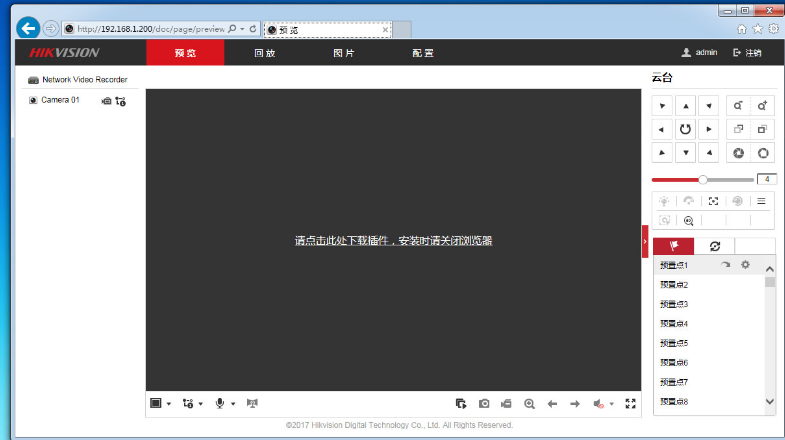Viewport: 785px width, 440px height.
Task: Toggle the PTZ light button
Action: 664,201
